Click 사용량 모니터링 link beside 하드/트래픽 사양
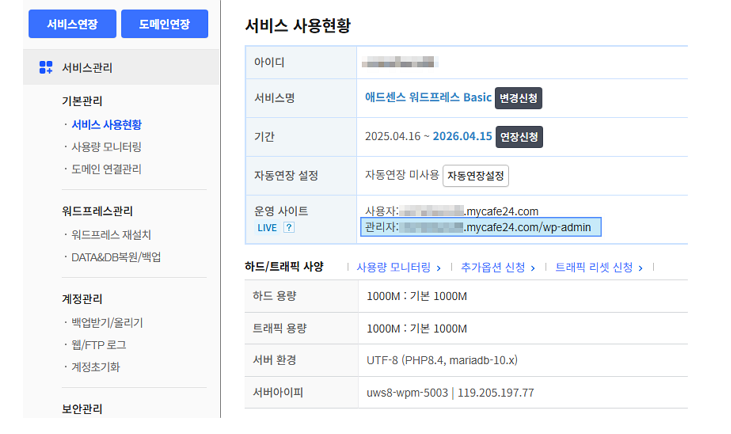This screenshot has height=434, width=731. coord(393,267)
